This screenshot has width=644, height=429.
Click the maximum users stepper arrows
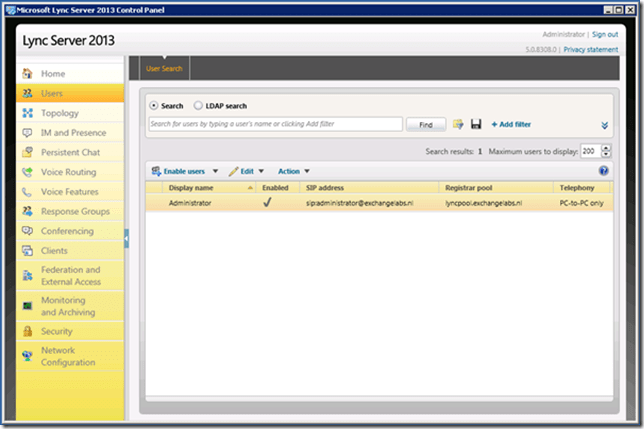(x=604, y=151)
